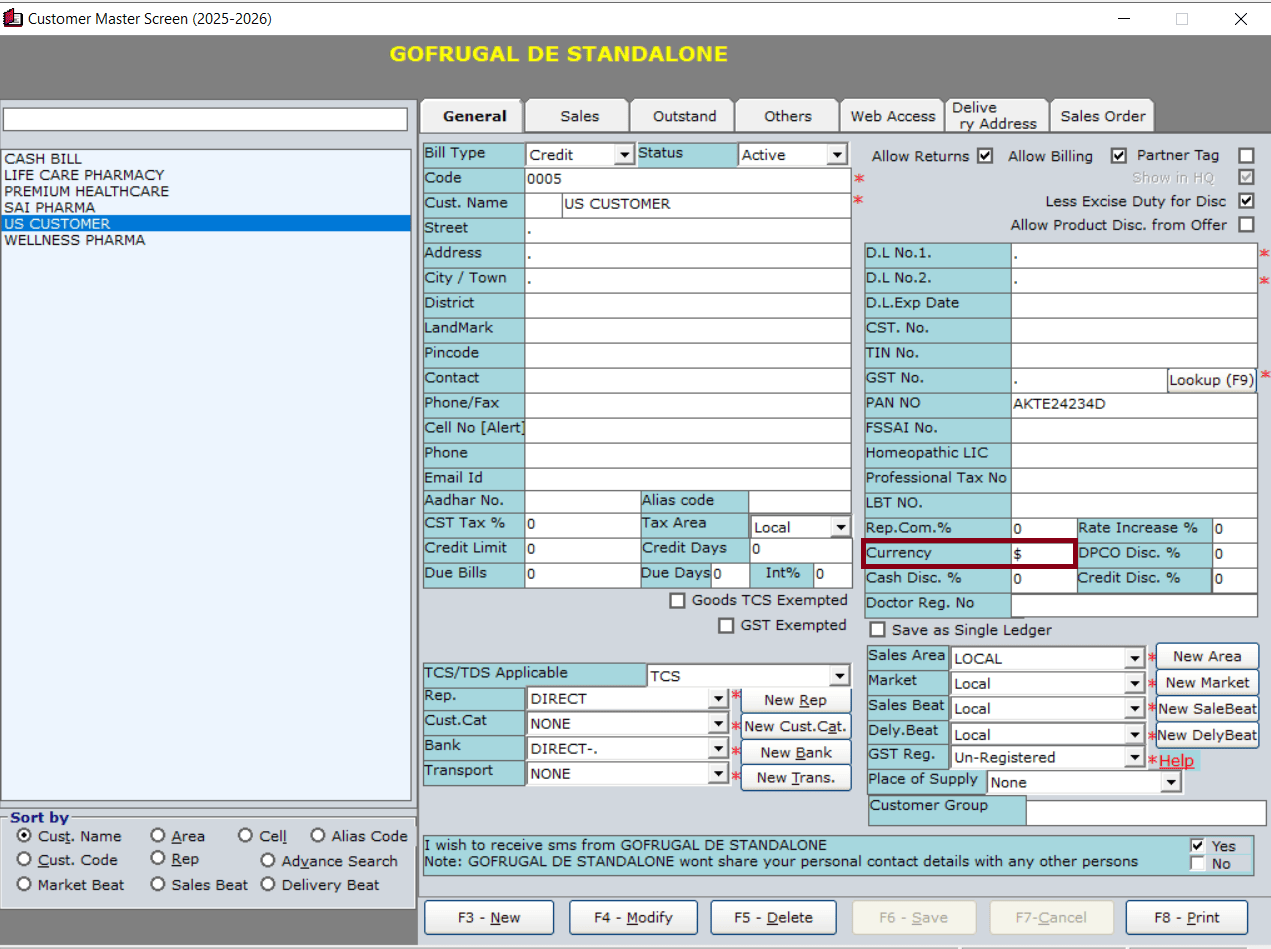Select WELLNESS PHARMA in customer list
The height and width of the screenshot is (949, 1271).
coord(75,240)
